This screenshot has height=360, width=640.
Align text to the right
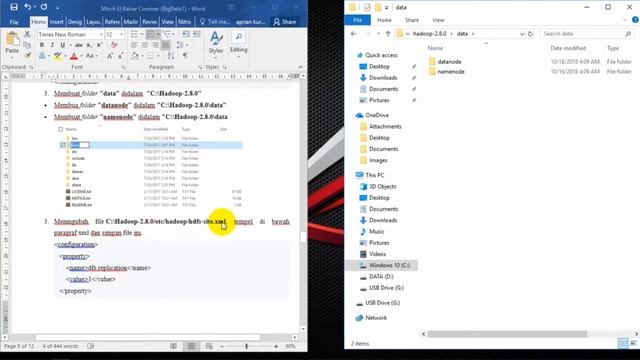(156, 45)
